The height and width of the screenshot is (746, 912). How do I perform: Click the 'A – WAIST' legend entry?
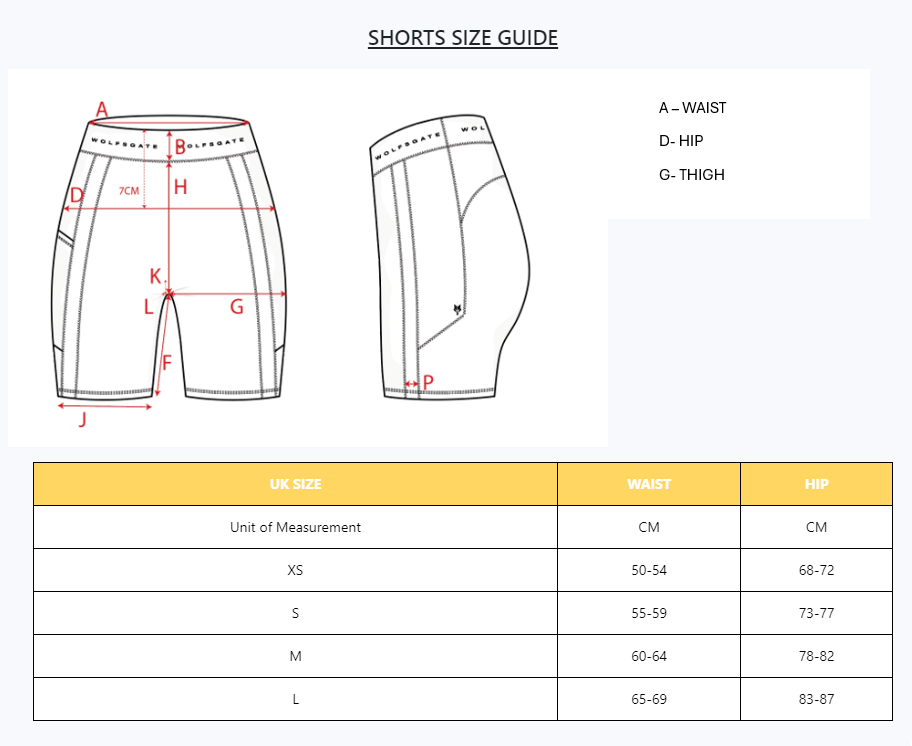coord(692,108)
